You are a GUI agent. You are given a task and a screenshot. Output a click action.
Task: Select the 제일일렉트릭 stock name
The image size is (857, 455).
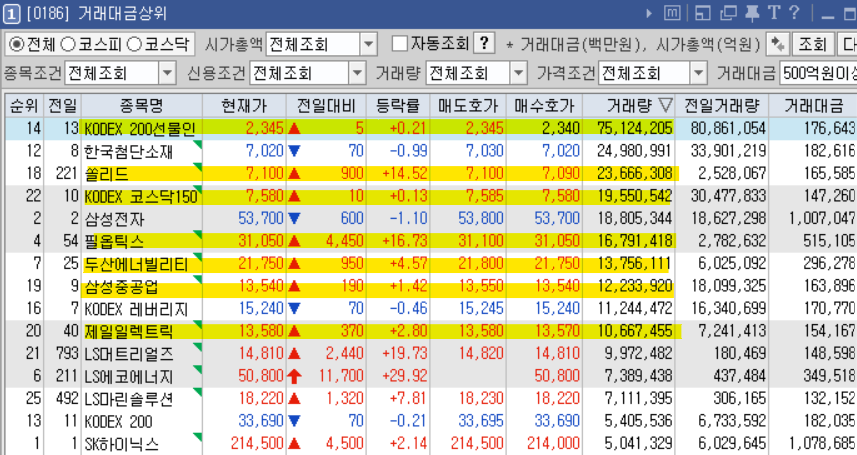129,331
